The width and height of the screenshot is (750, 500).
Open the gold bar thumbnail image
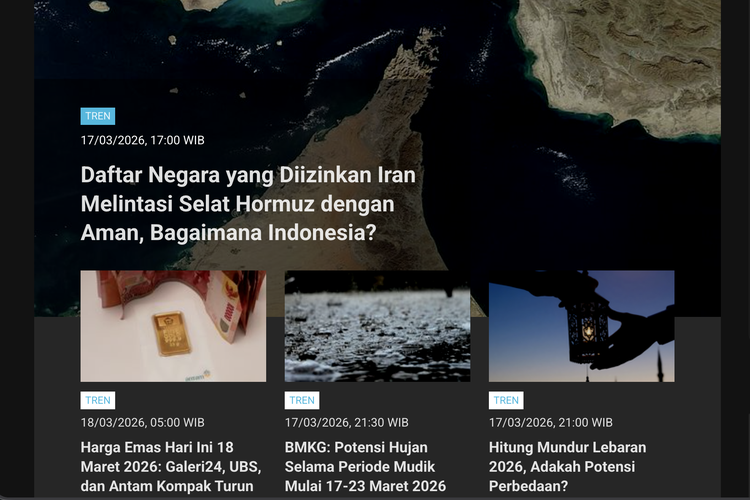click(x=173, y=326)
